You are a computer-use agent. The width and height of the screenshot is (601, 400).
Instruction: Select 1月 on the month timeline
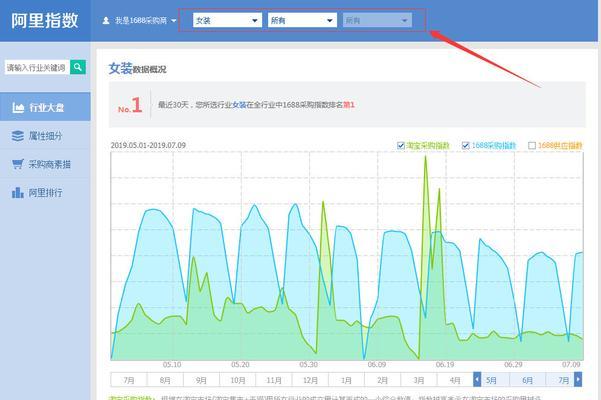(346, 380)
